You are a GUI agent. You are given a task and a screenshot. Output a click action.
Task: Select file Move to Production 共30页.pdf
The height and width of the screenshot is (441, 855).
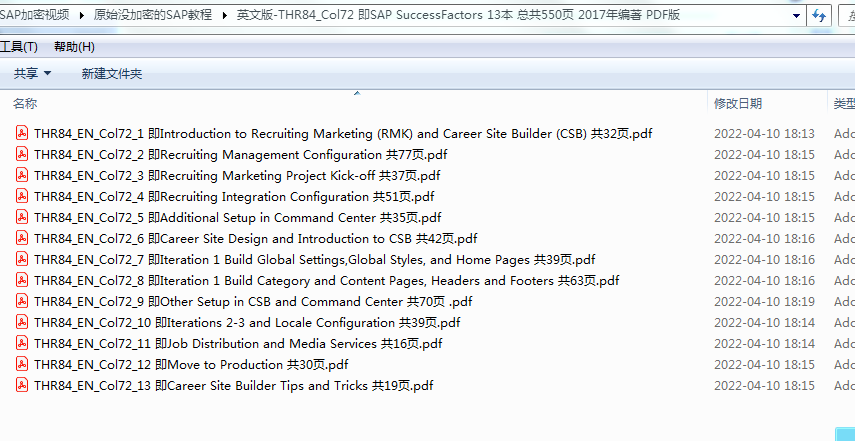tap(191, 365)
